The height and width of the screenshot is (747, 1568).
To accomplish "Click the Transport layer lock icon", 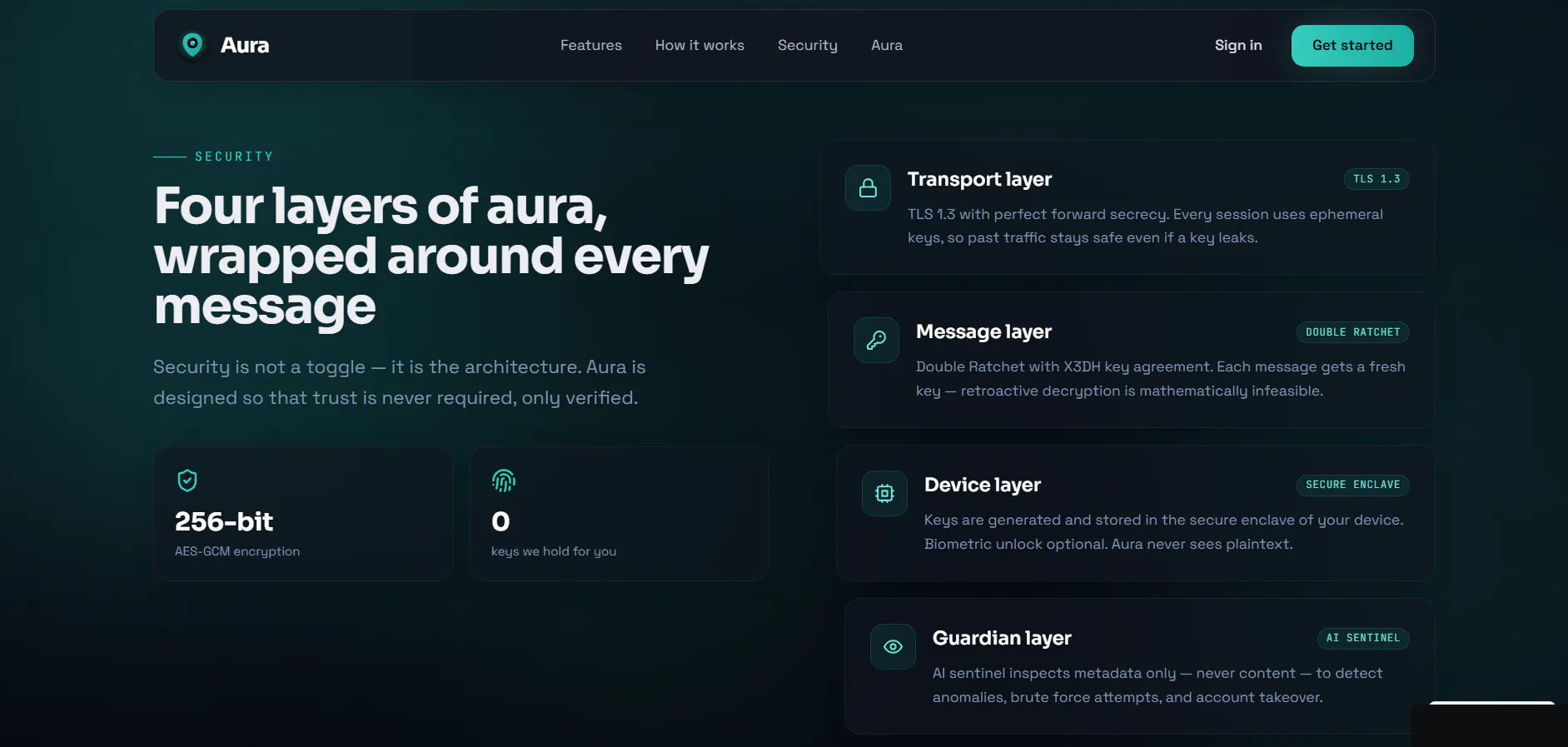I will (868, 187).
